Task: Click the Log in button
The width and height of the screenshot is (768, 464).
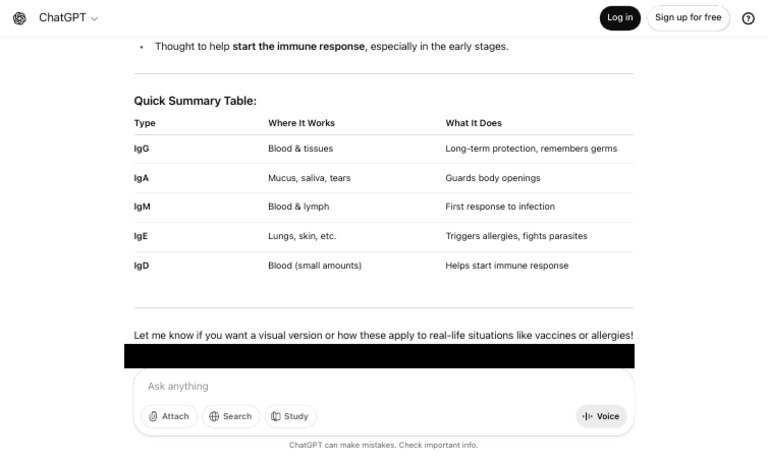Action: tap(620, 18)
